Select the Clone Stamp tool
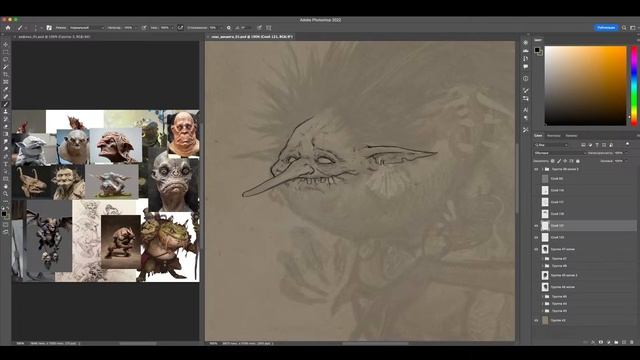The height and width of the screenshot is (360, 640). tap(6, 111)
